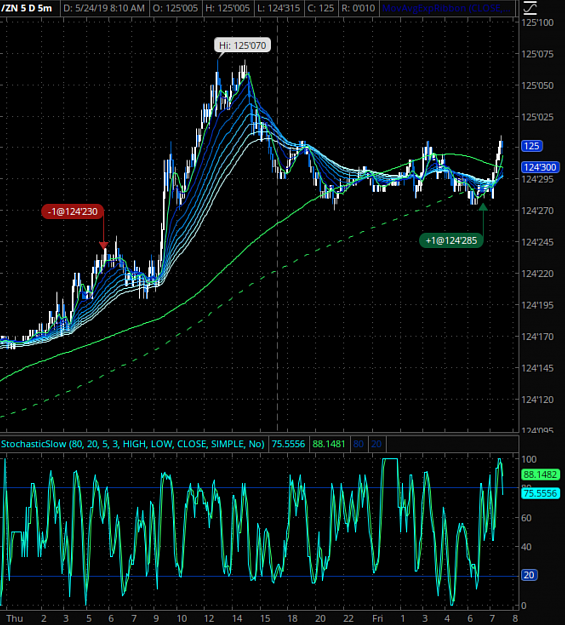The image size is (565, 625).
Task: Click the close value C: 125
Action: point(321,8)
